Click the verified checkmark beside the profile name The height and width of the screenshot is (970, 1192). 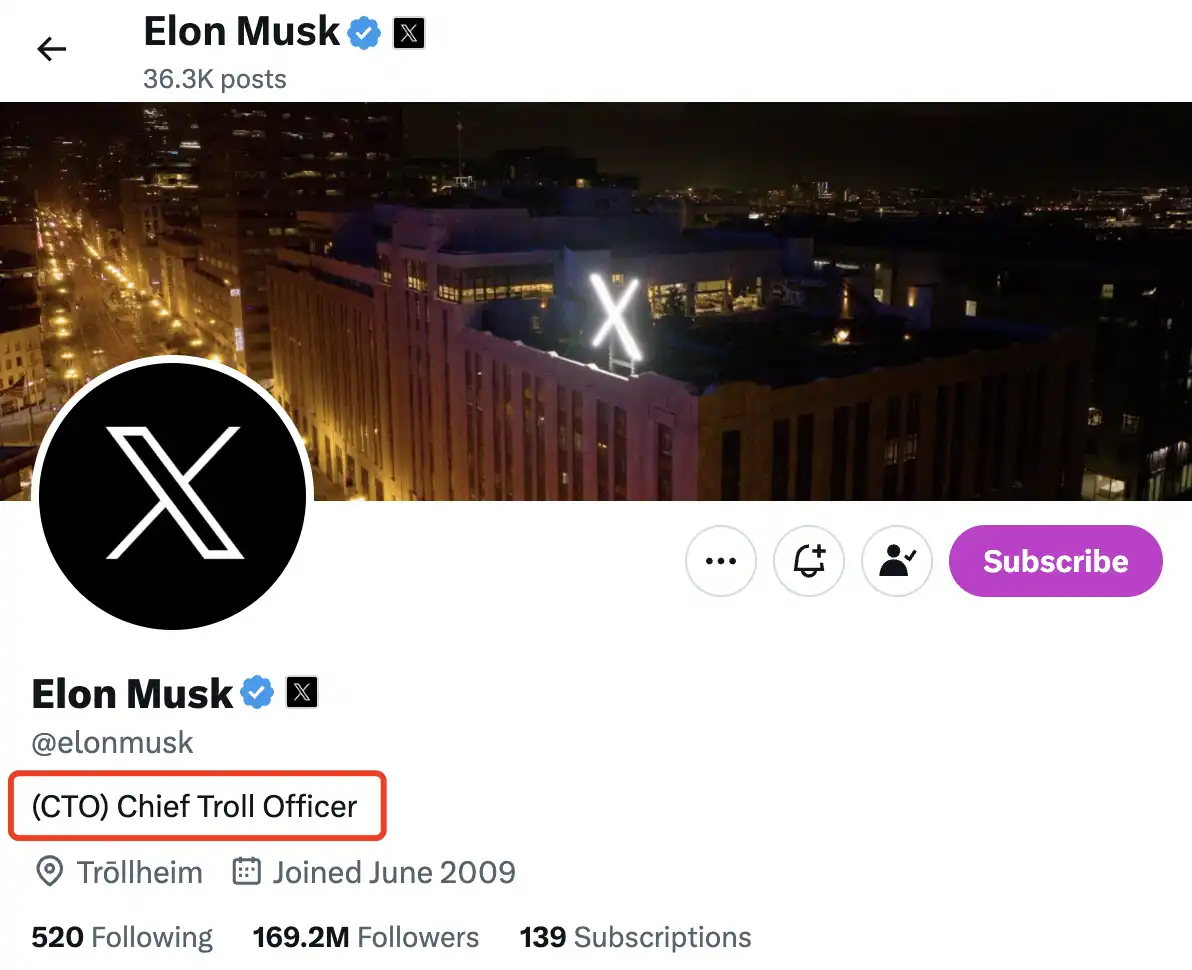pyautogui.click(x=258, y=692)
